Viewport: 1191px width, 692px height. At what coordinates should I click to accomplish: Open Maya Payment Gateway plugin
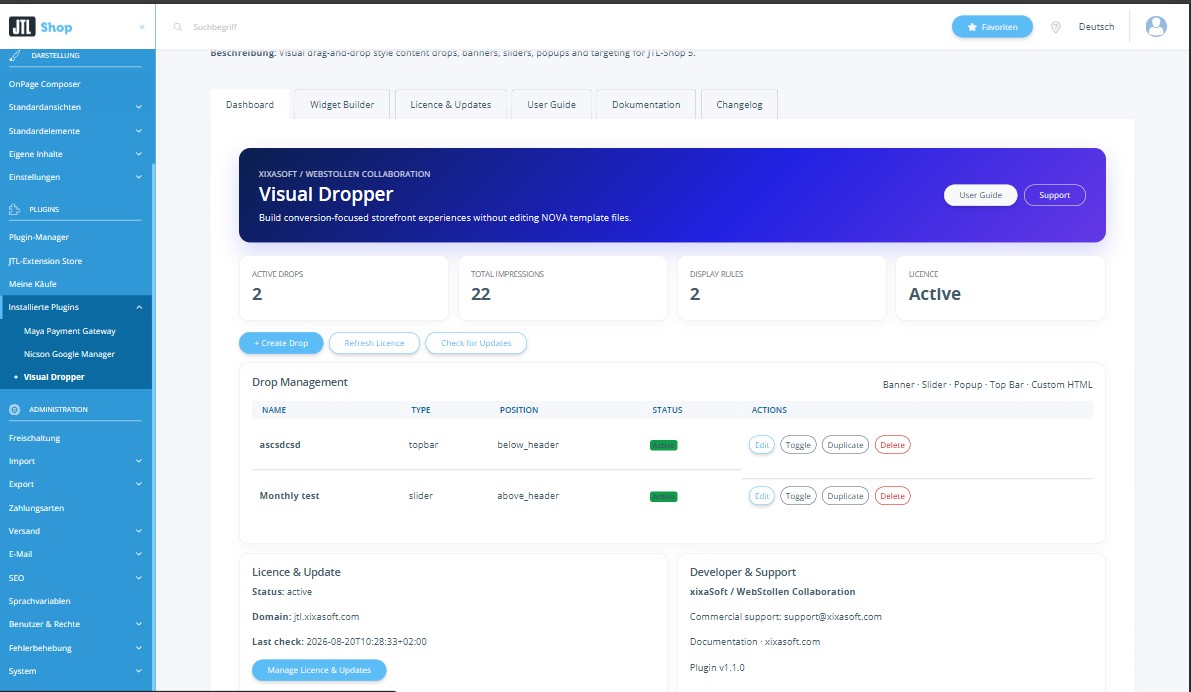(69, 331)
